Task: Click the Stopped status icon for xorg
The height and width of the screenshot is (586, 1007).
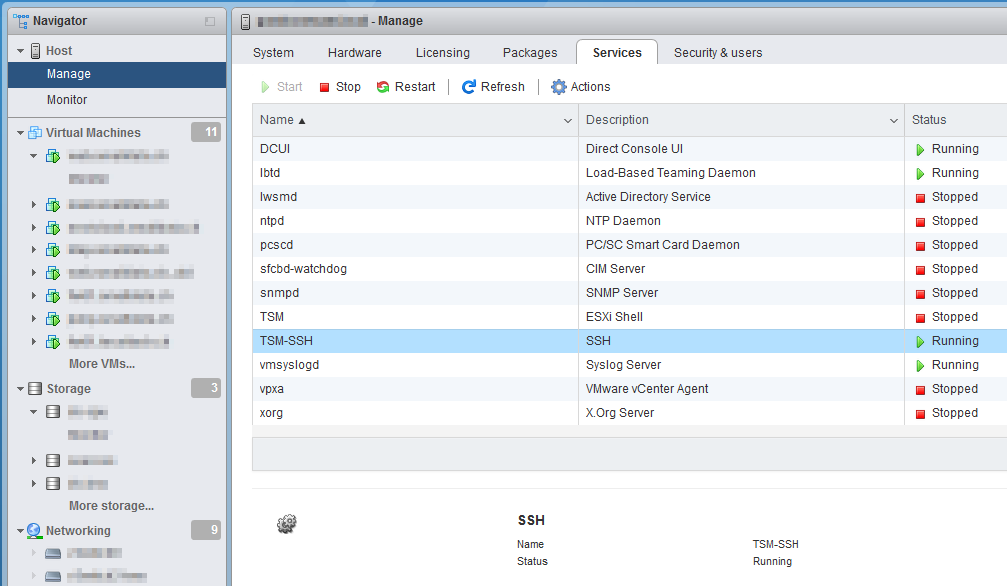Action: (x=920, y=414)
